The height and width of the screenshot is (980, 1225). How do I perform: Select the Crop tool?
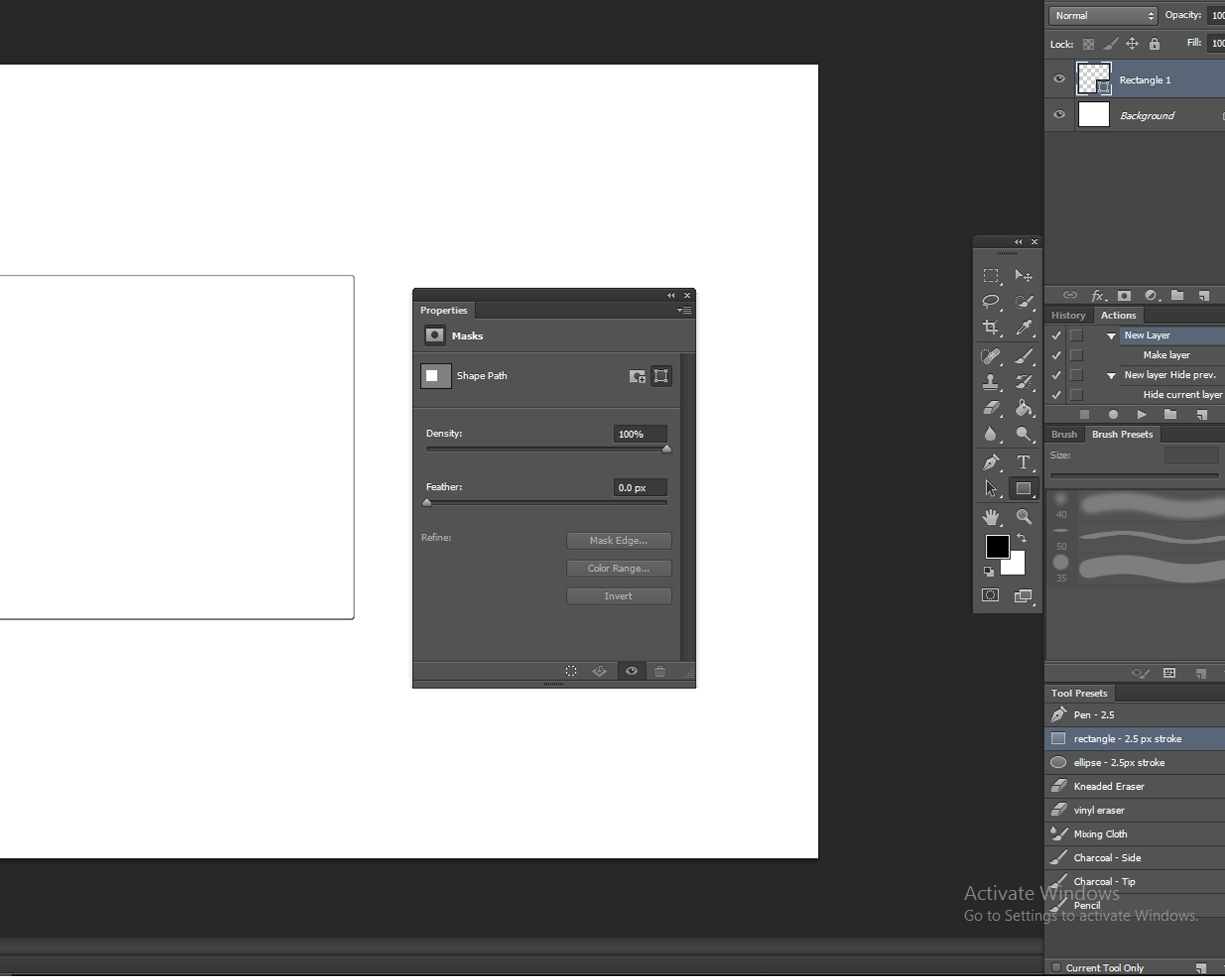pyautogui.click(x=990, y=327)
